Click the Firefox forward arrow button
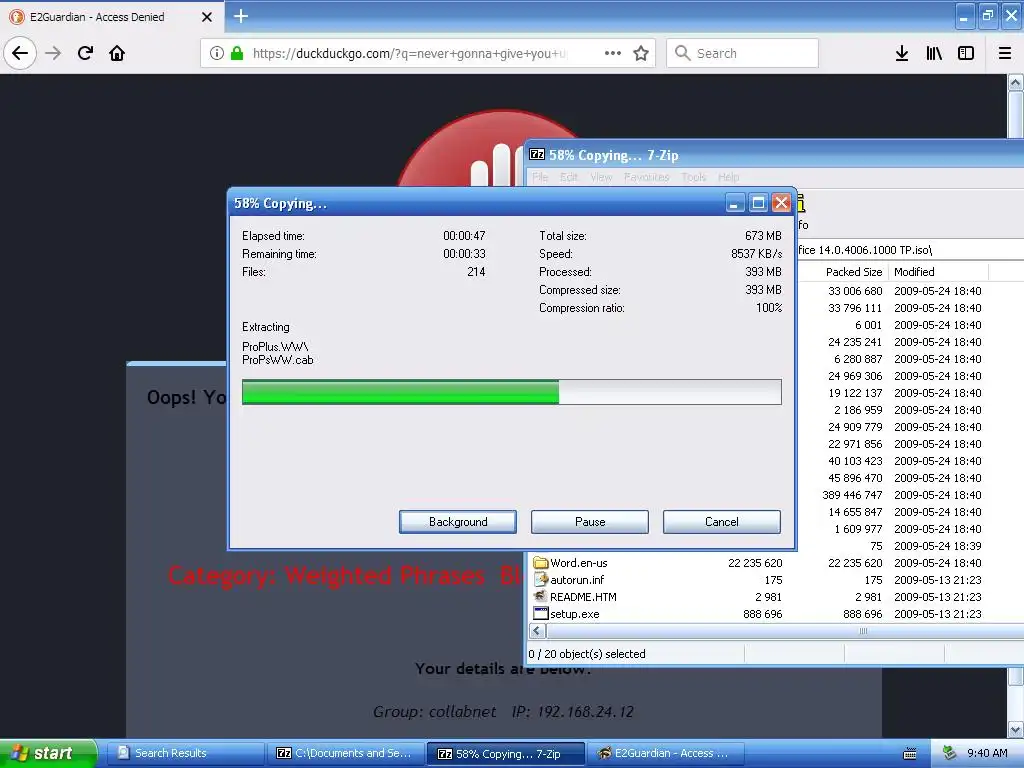The width and height of the screenshot is (1024, 768). [53, 53]
